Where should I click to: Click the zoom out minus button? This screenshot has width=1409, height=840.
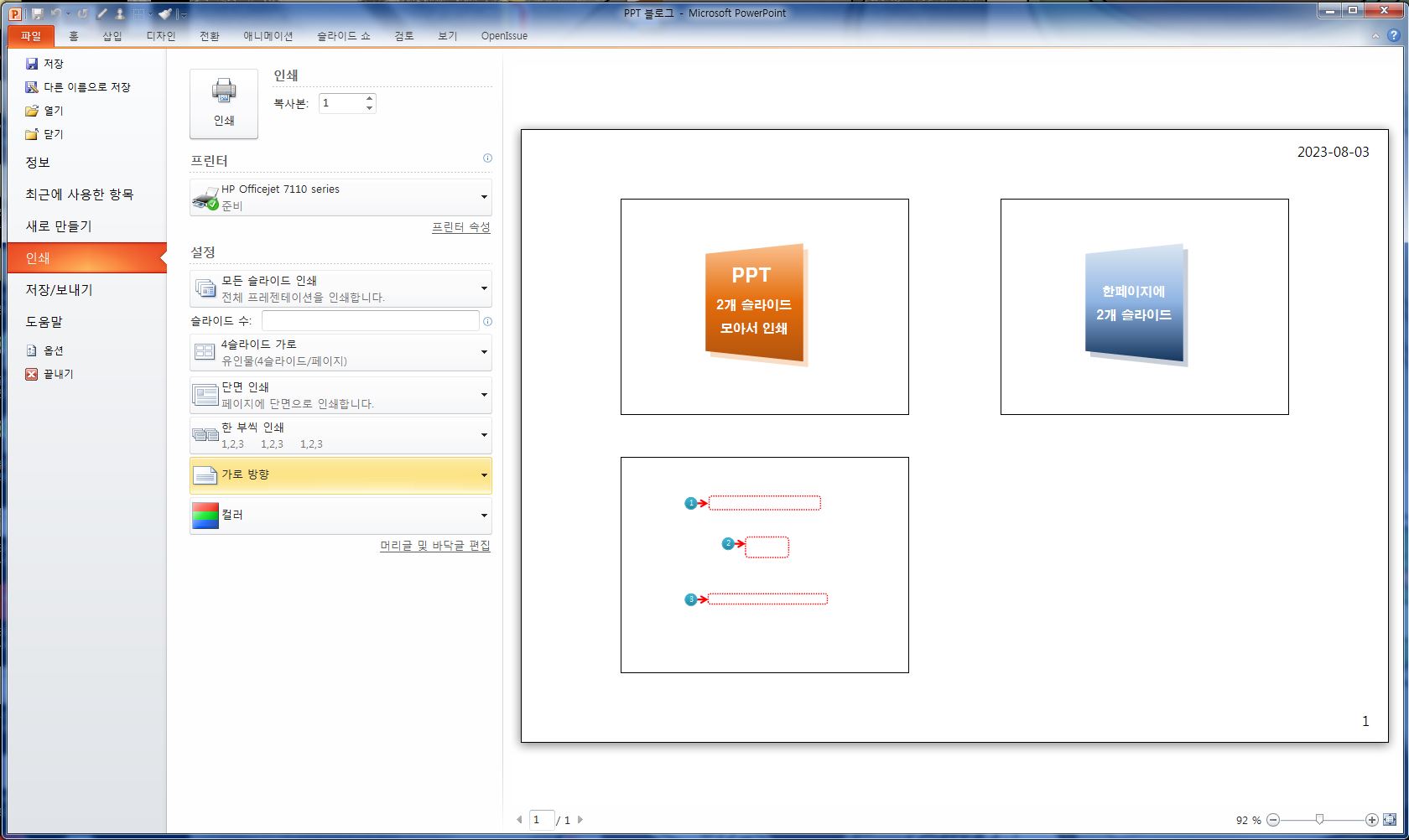pos(1273,820)
